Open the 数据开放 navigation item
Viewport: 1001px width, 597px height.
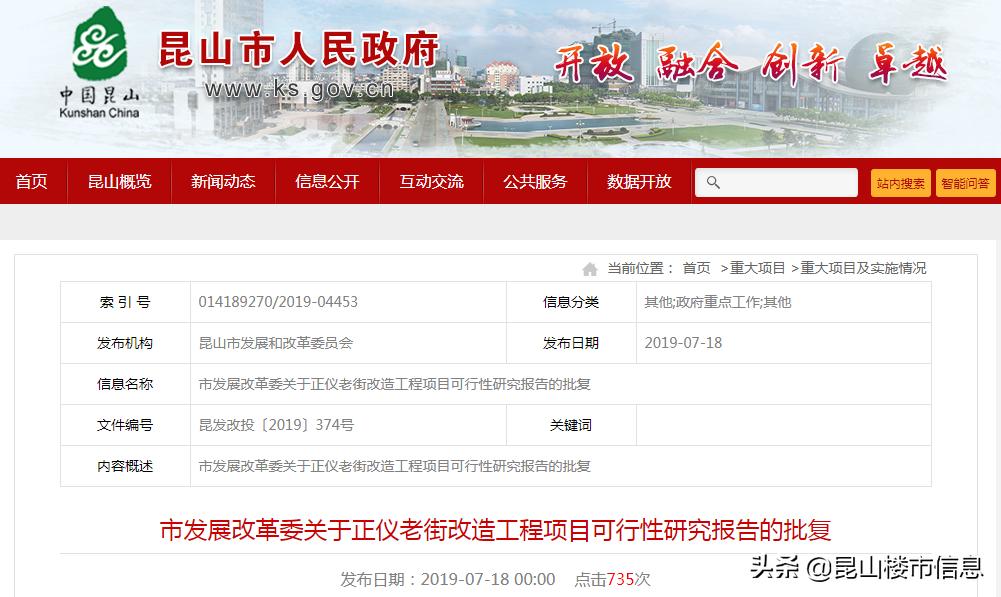tap(637, 182)
